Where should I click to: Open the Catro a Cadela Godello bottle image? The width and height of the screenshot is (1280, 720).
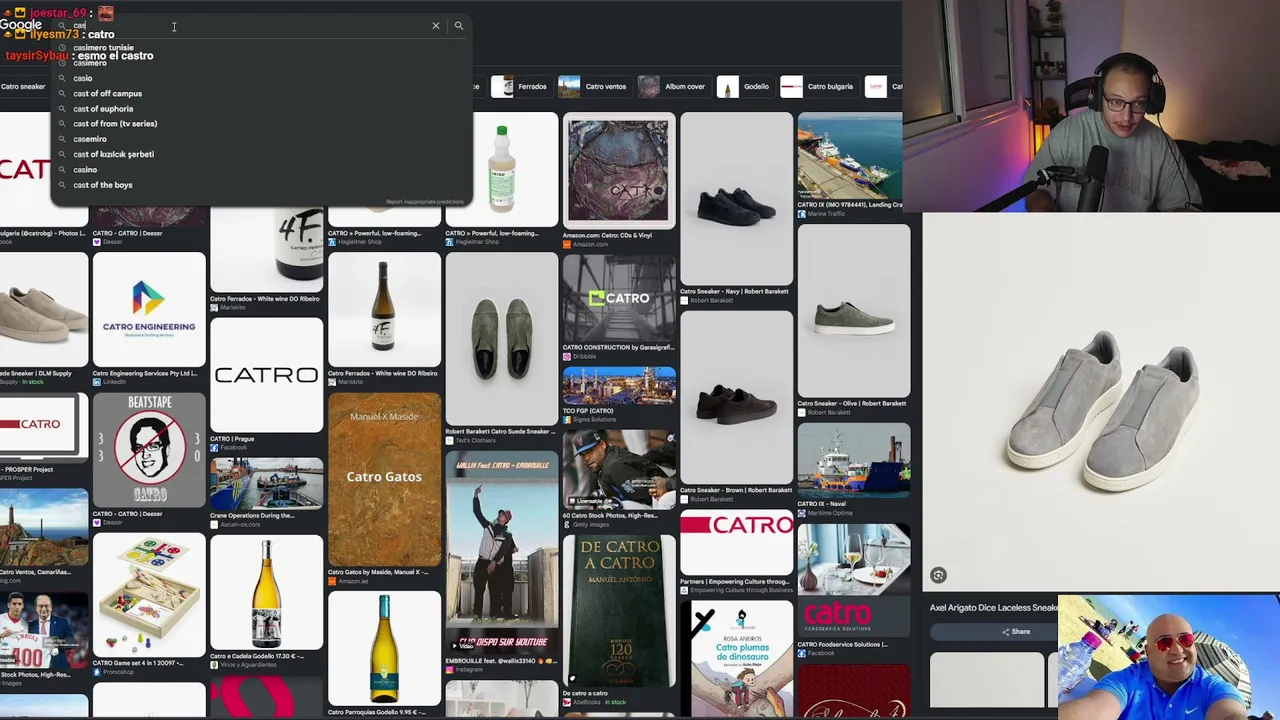click(x=267, y=593)
